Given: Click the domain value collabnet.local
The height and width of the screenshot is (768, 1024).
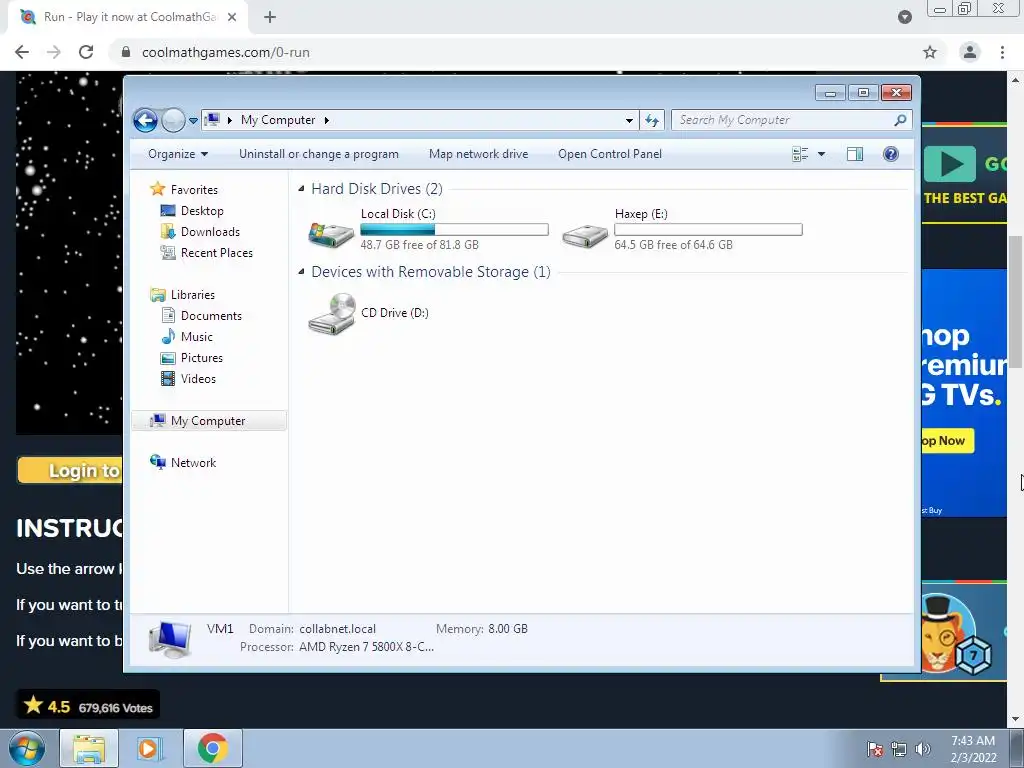Looking at the screenshot, I should point(338,629).
